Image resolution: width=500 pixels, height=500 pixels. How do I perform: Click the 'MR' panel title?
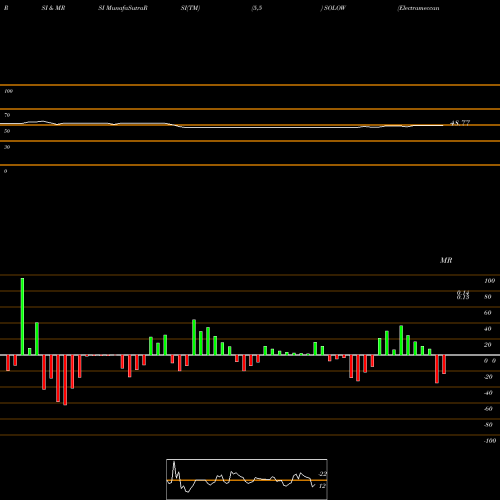pos(446,260)
